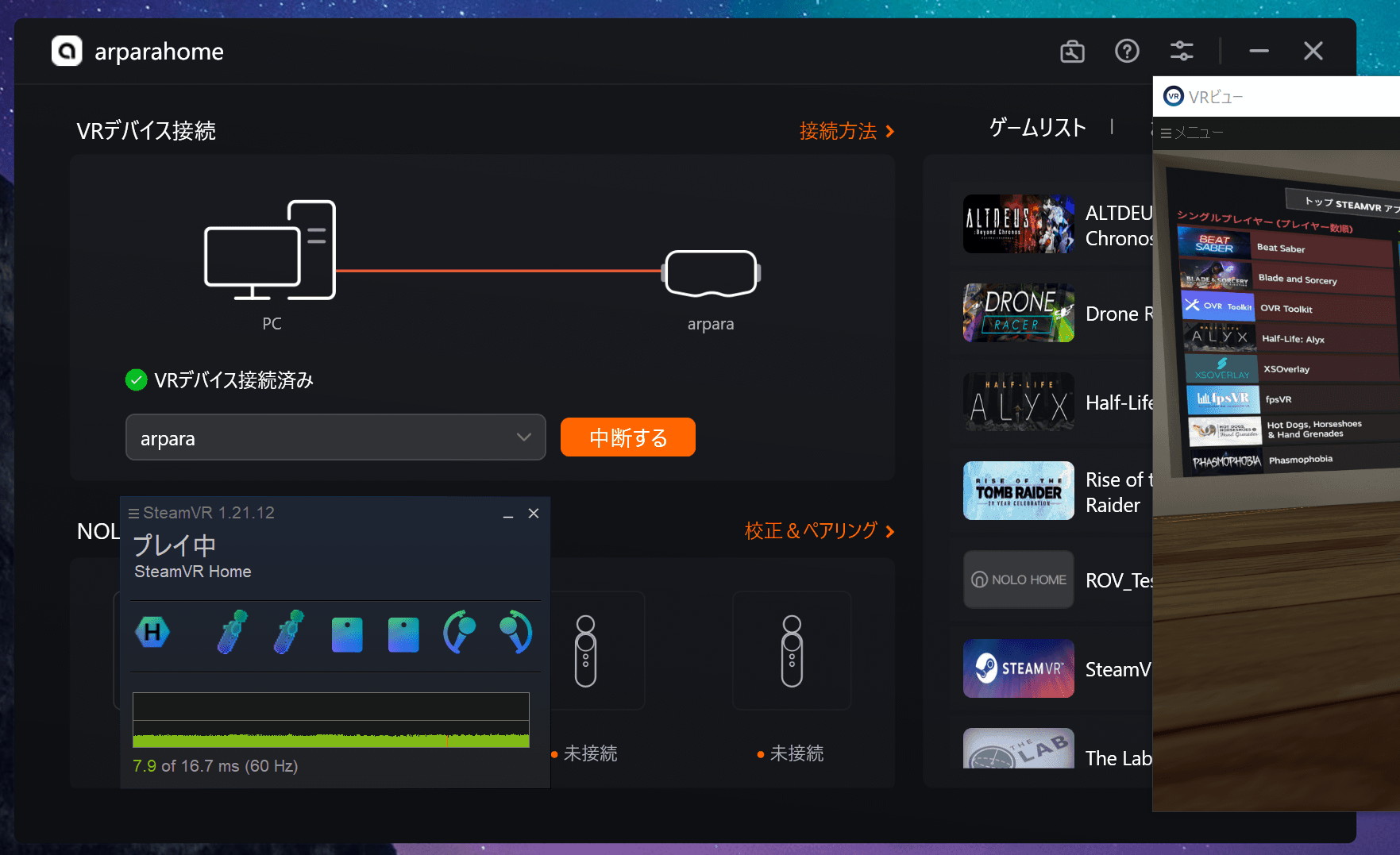Select the Drone Racer game thumbnail

click(1019, 313)
